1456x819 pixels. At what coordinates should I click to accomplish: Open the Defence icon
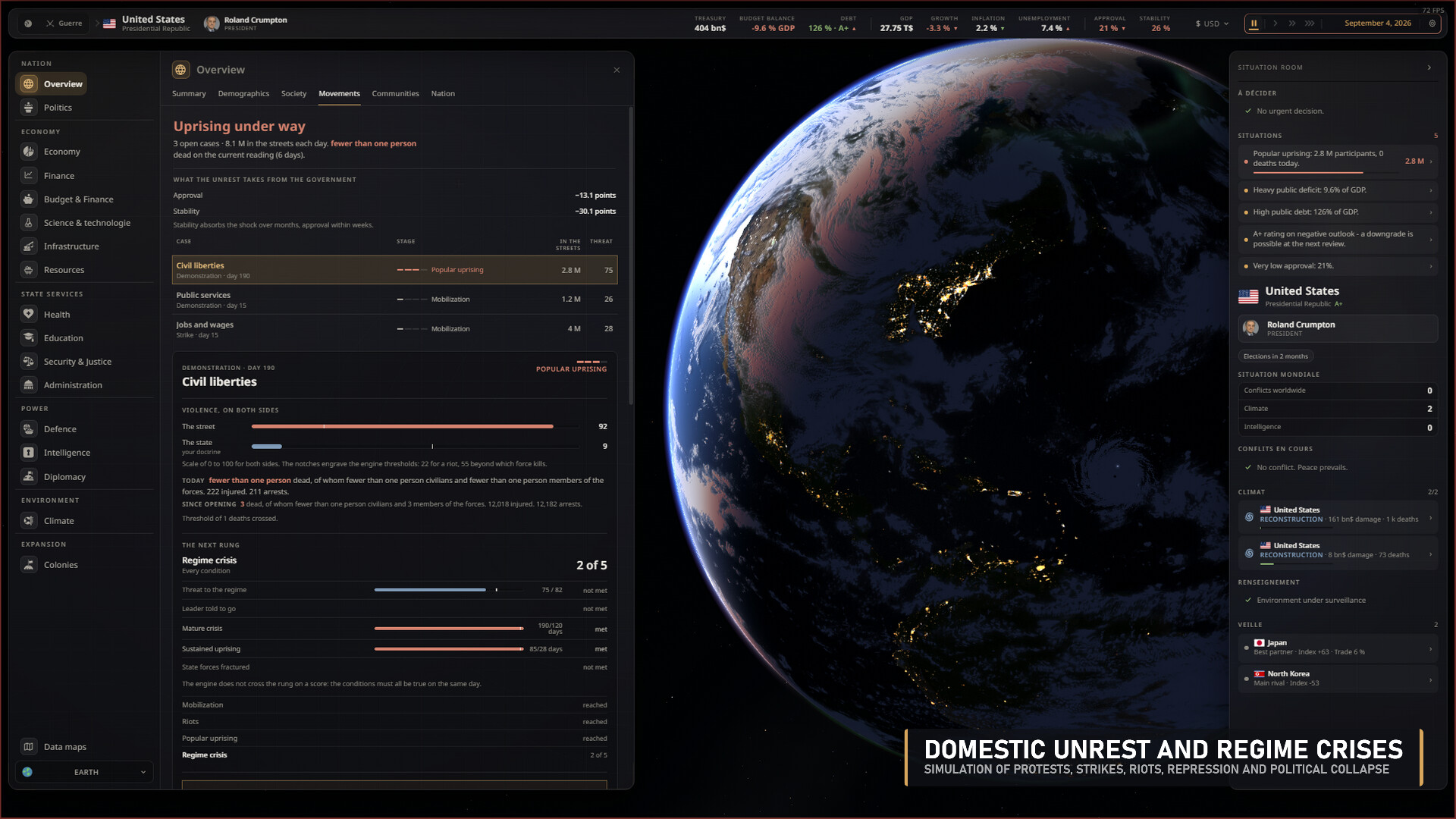tap(29, 429)
